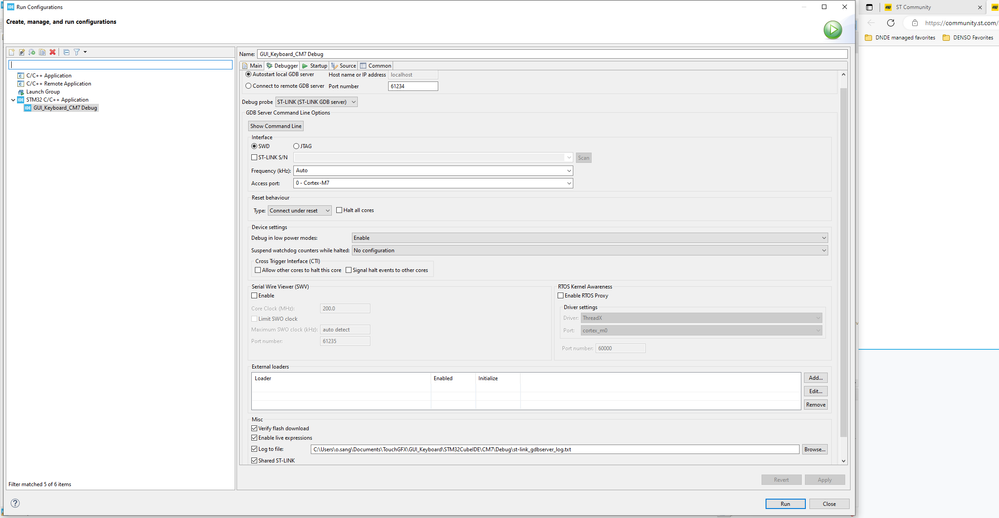The width and height of the screenshot is (999, 518).
Task: Select GUI_Keyboard_CM7 Debug configuration
Action: 61,108
